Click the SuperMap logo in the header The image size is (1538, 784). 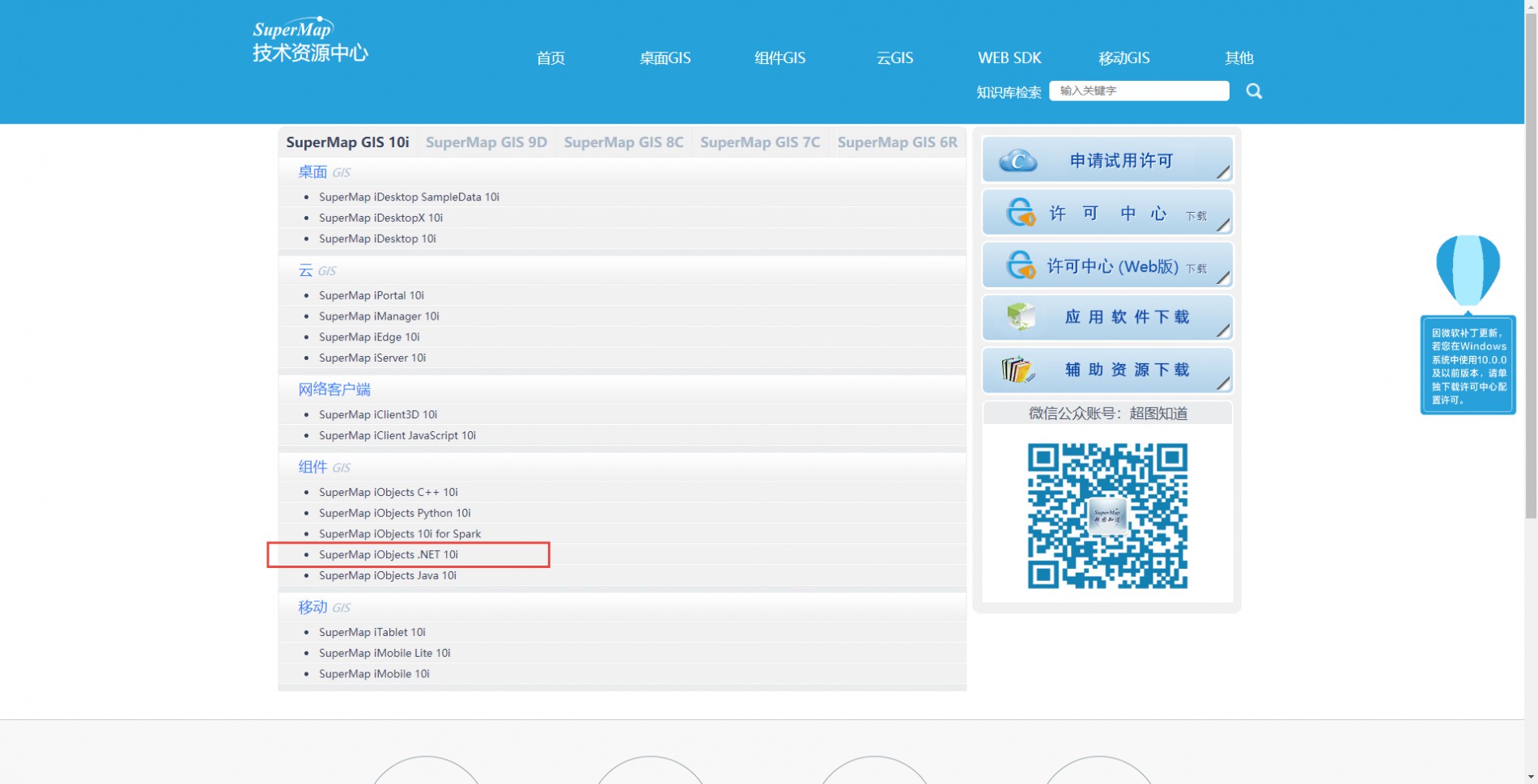pyautogui.click(x=310, y=40)
